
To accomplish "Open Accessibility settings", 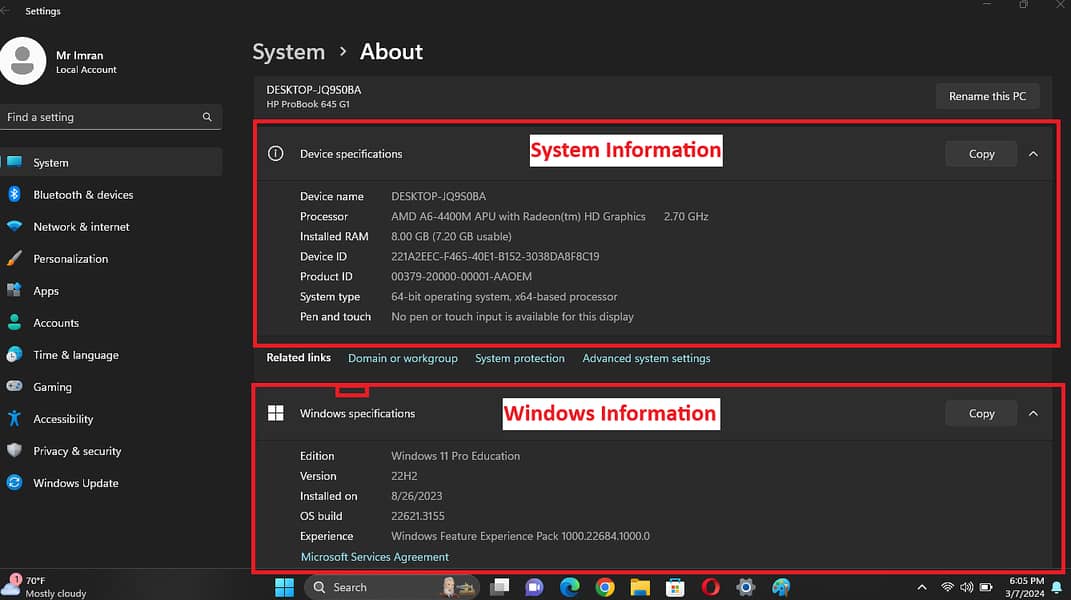I will [x=62, y=419].
